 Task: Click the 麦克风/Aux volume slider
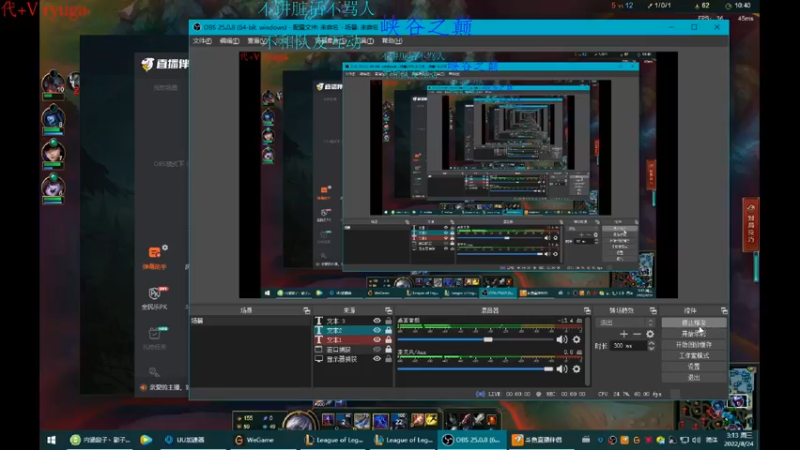476,369
